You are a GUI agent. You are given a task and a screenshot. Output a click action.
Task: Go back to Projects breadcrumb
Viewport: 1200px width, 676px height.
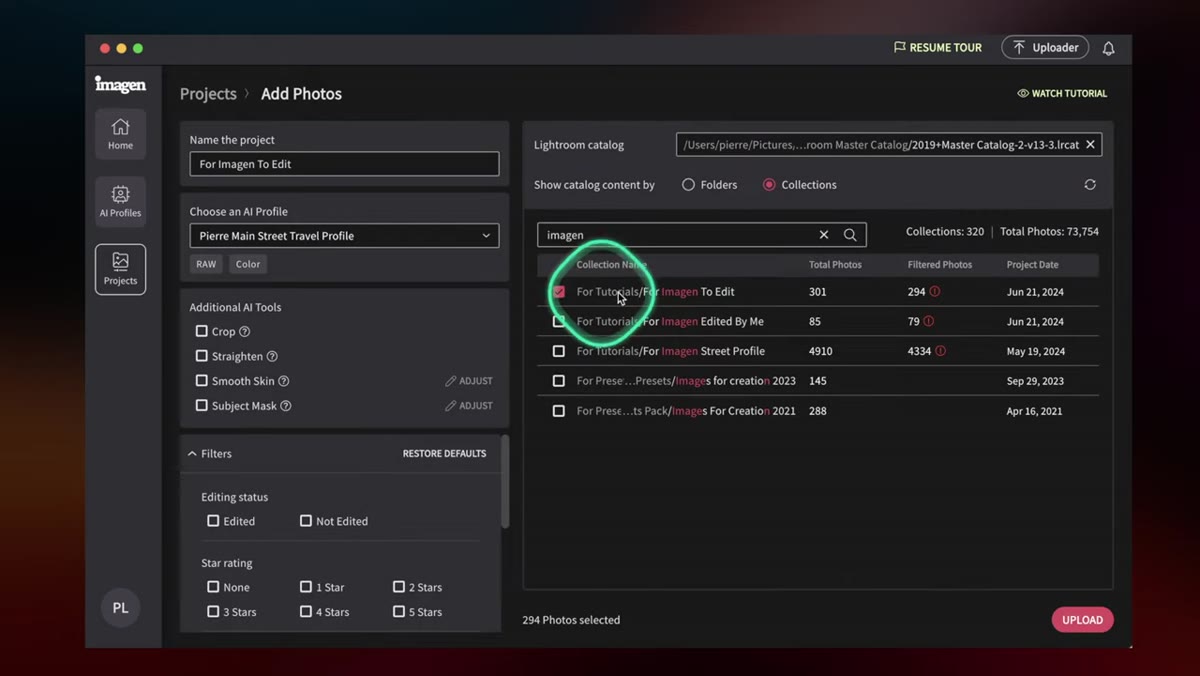[x=208, y=94]
